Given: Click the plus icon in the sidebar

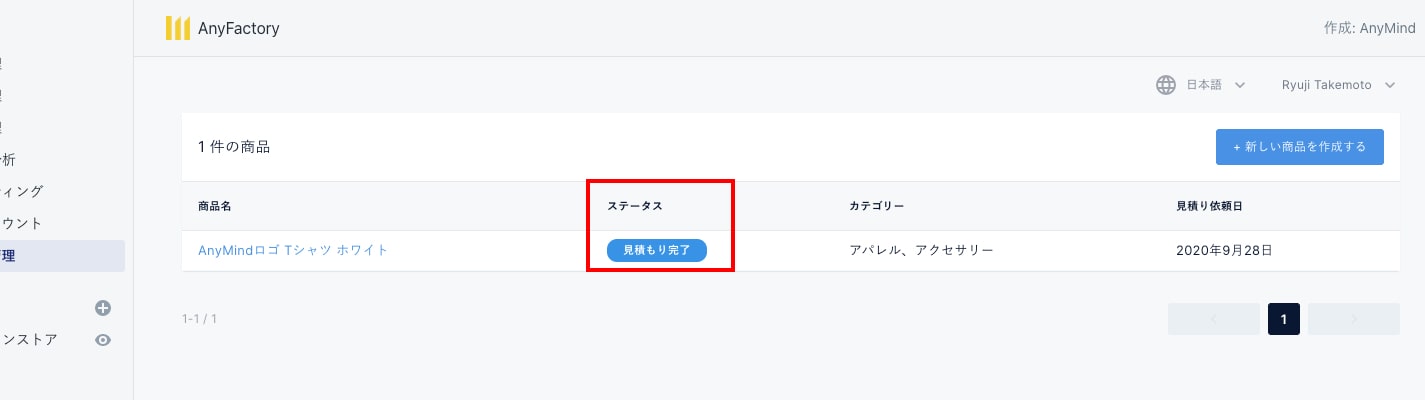Looking at the screenshot, I should tap(102, 308).
